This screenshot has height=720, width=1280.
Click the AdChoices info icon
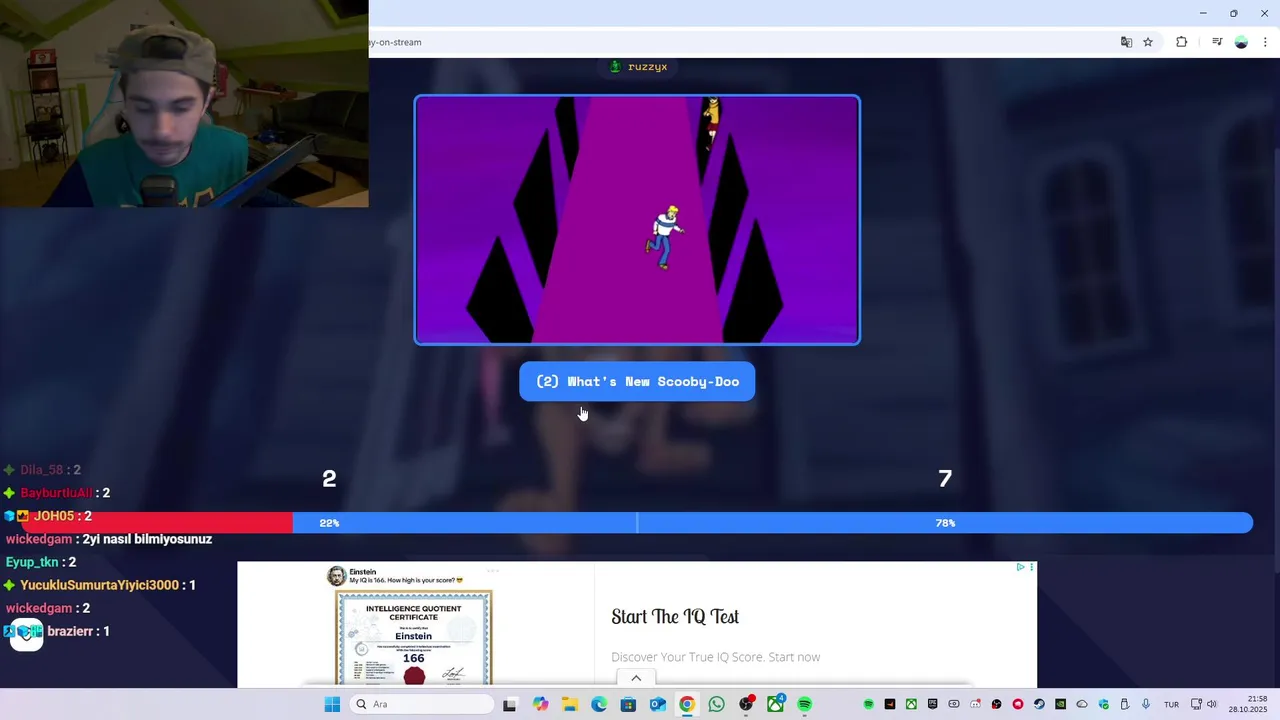click(1020, 567)
